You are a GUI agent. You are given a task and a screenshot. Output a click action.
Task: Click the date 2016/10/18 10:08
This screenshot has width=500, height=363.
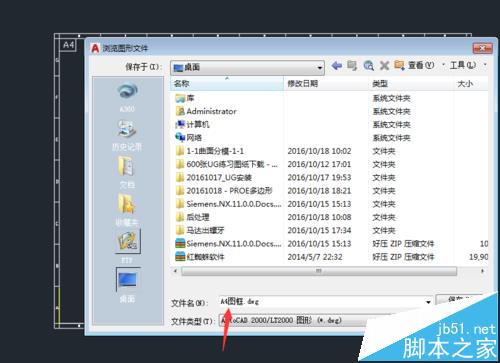pos(319,217)
